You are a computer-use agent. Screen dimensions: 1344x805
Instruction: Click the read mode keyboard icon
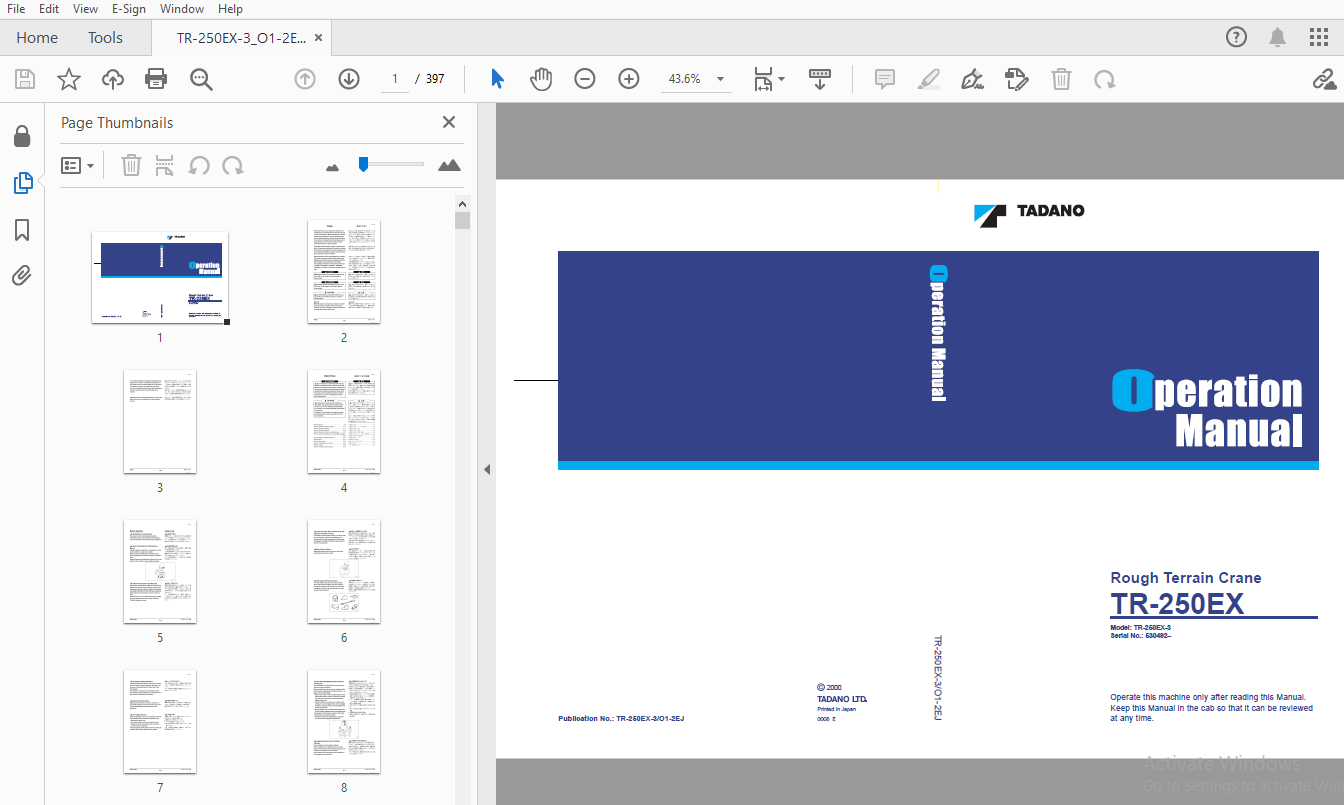pyautogui.click(x=820, y=79)
